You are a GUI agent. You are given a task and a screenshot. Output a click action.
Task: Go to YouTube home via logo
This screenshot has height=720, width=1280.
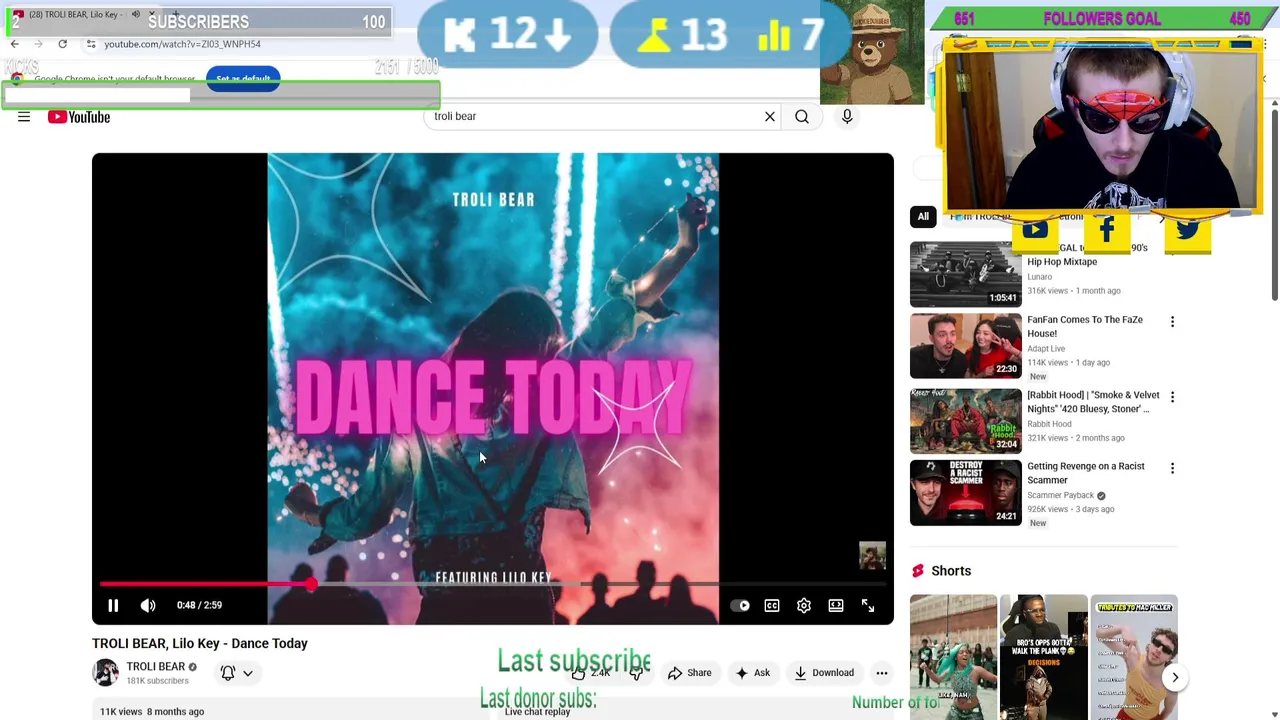[79, 117]
